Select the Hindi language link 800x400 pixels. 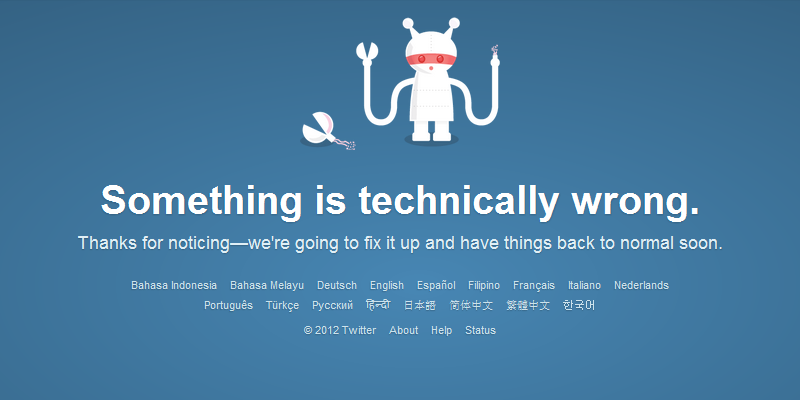coord(378,305)
